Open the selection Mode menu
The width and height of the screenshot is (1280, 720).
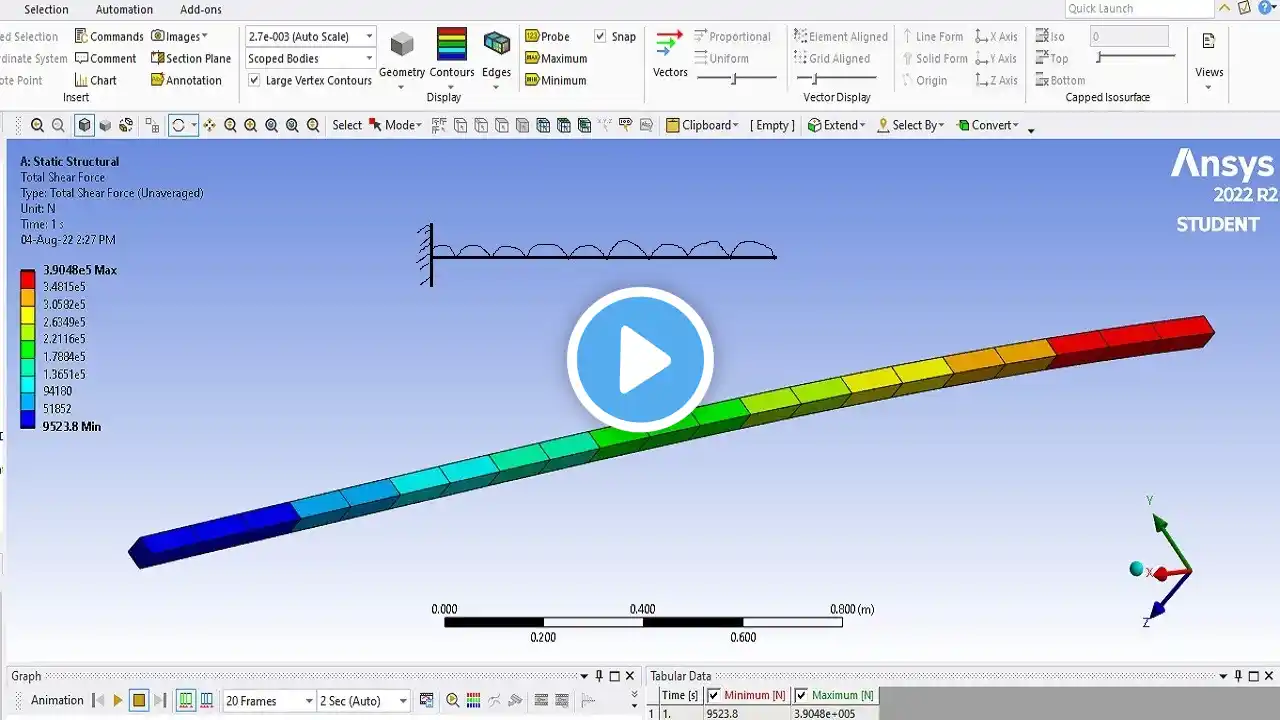tap(395, 125)
